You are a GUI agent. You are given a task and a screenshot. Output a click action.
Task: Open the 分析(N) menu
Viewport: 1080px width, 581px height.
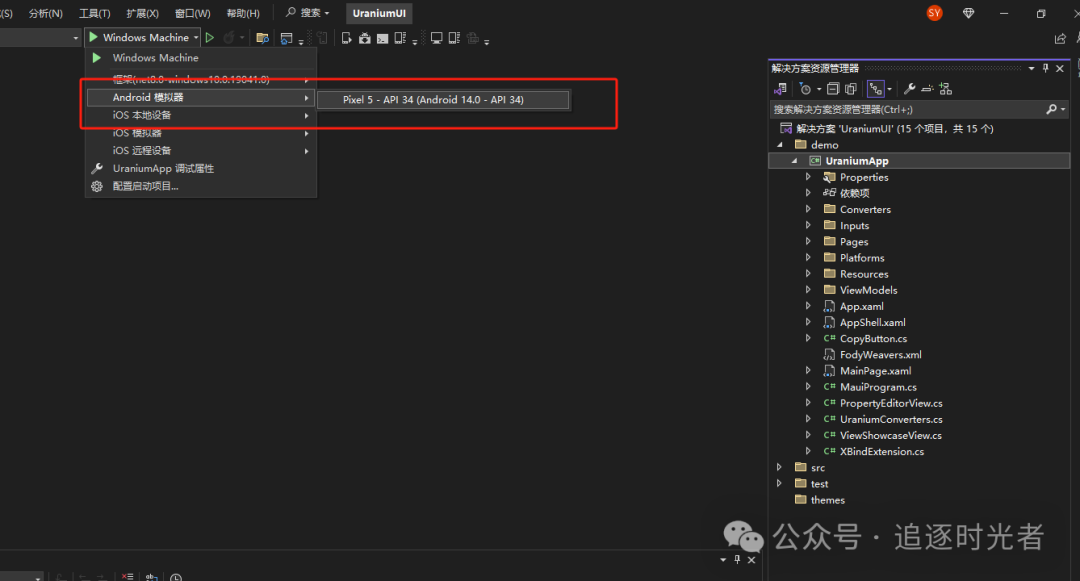(x=45, y=13)
